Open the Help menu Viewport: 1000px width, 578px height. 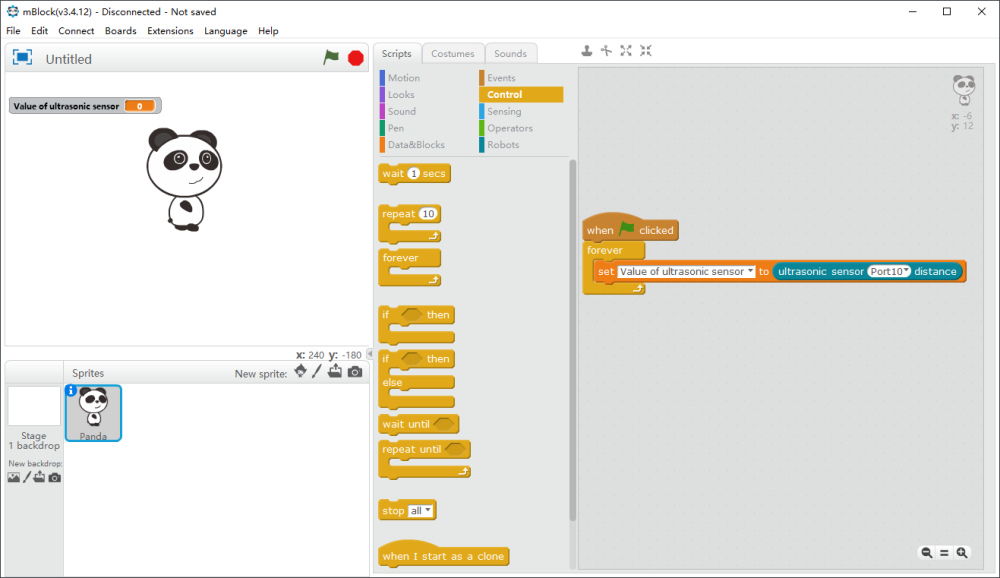[x=268, y=31]
